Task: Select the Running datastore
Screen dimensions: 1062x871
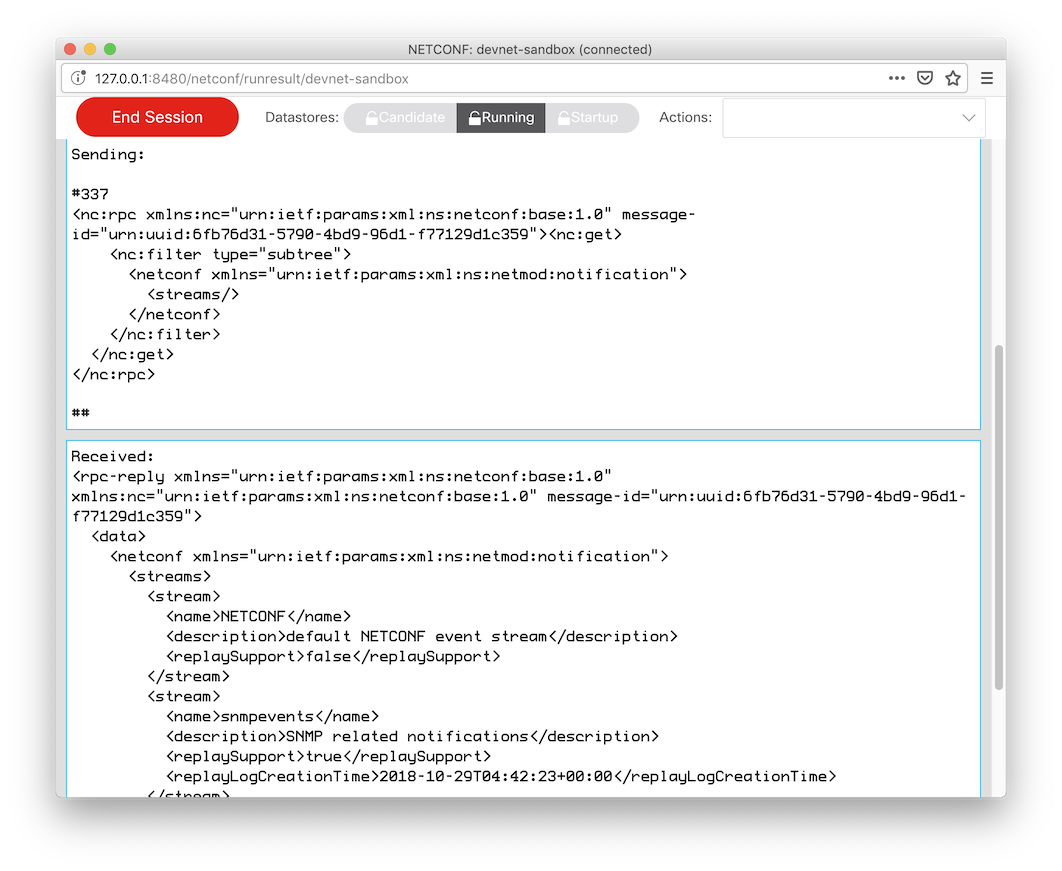Action: click(501, 118)
